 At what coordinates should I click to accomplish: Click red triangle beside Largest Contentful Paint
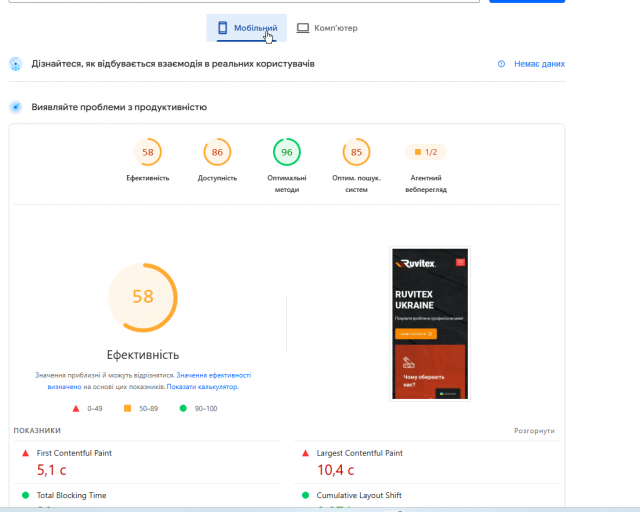click(305, 453)
